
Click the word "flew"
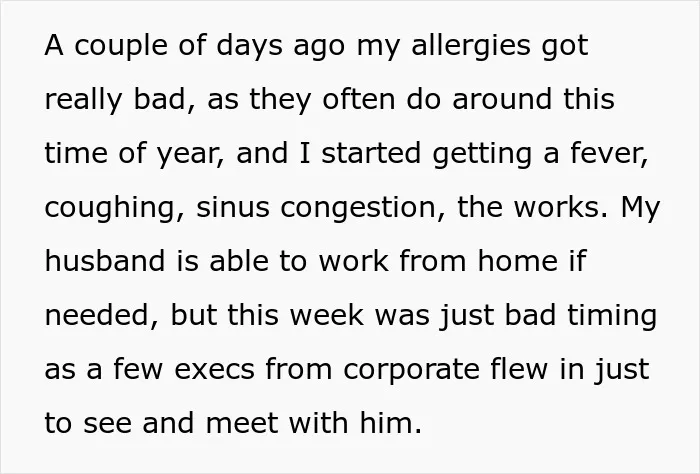[x=519, y=369]
